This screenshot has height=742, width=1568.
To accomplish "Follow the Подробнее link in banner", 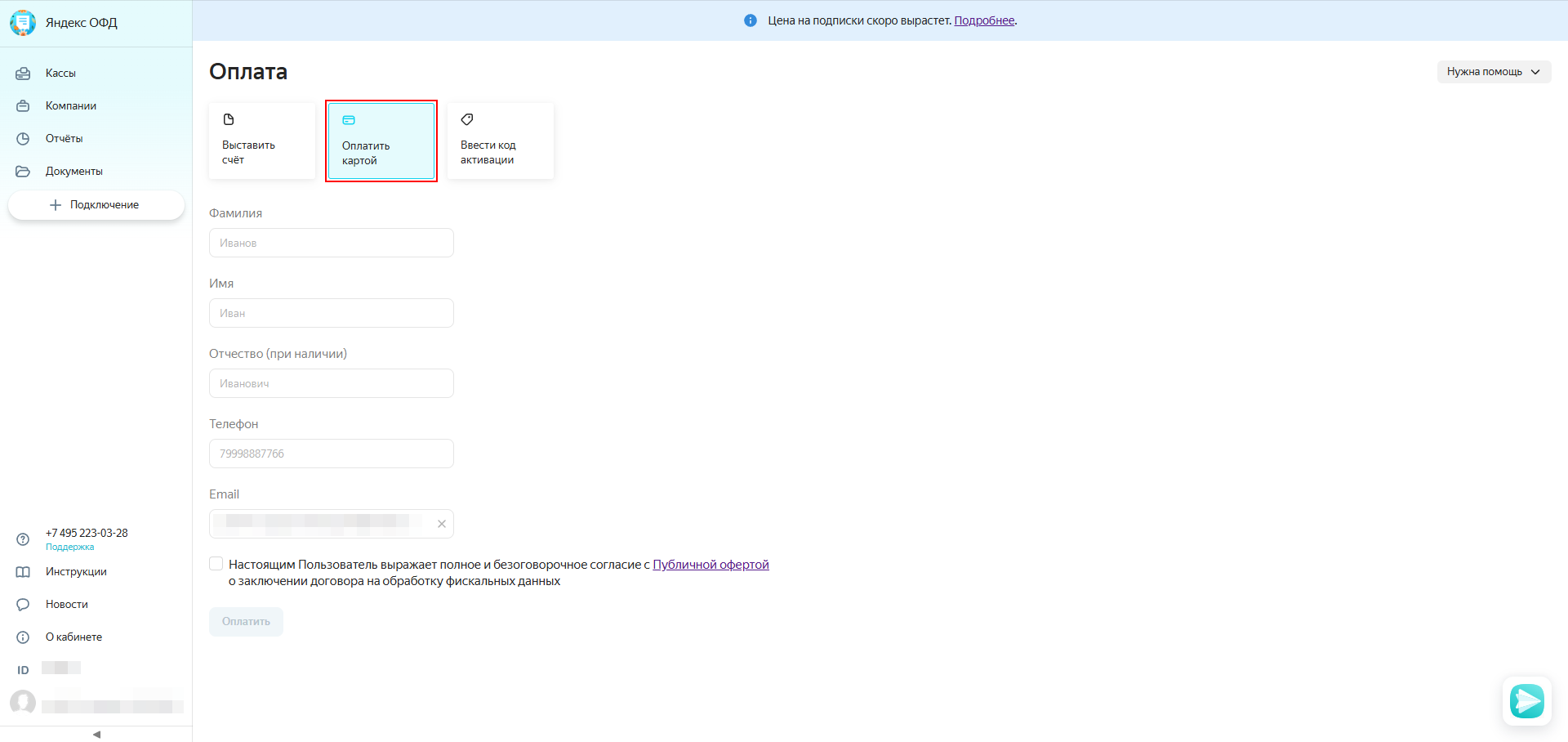I will coord(984,20).
